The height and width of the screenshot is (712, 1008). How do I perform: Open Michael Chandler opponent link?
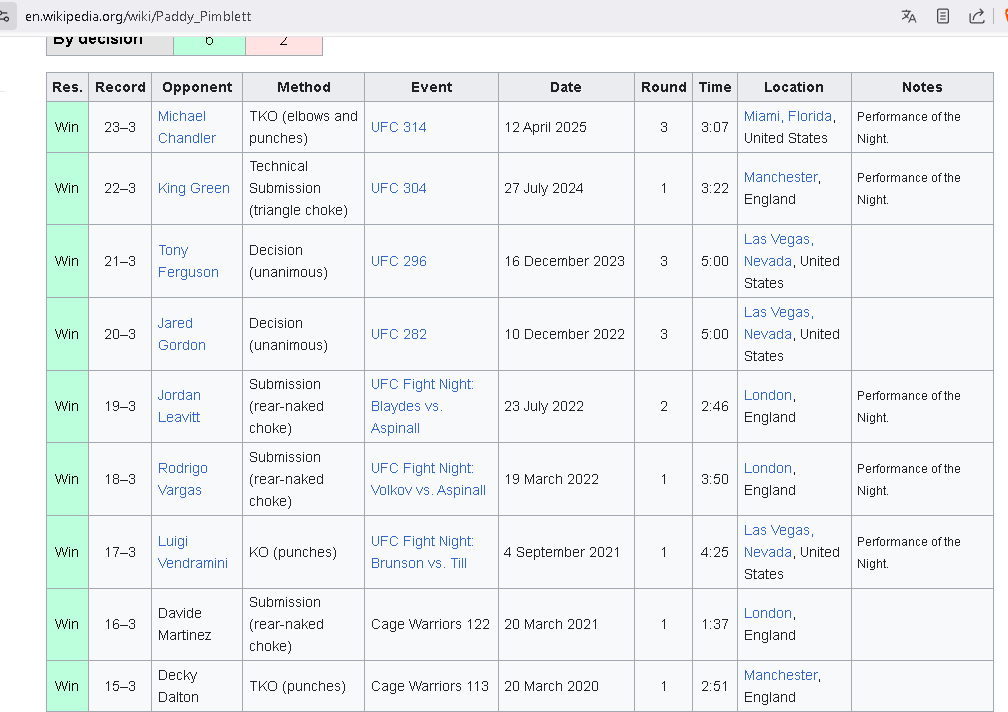click(x=187, y=127)
